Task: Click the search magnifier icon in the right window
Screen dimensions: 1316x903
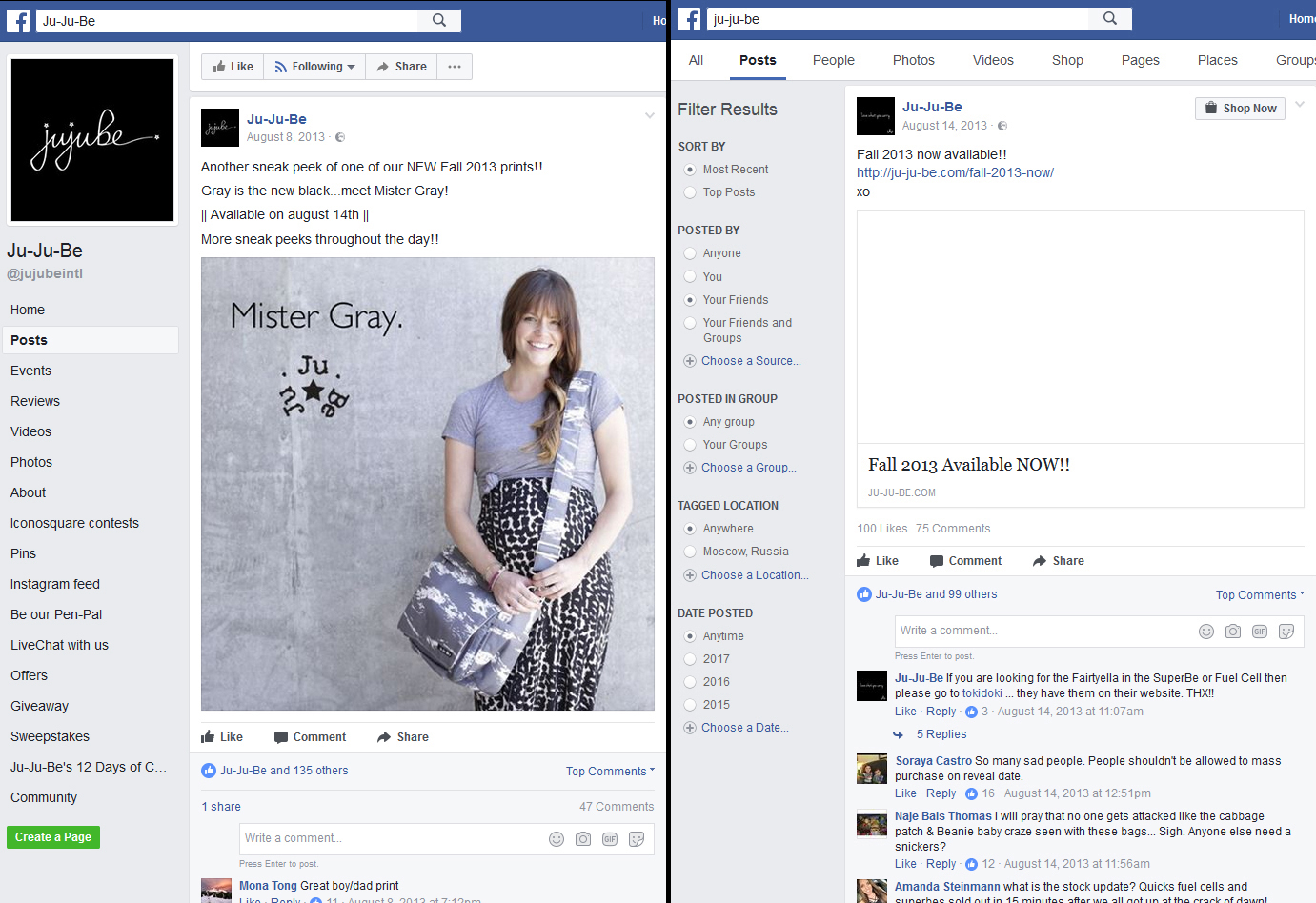Action: click(1110, 18)
